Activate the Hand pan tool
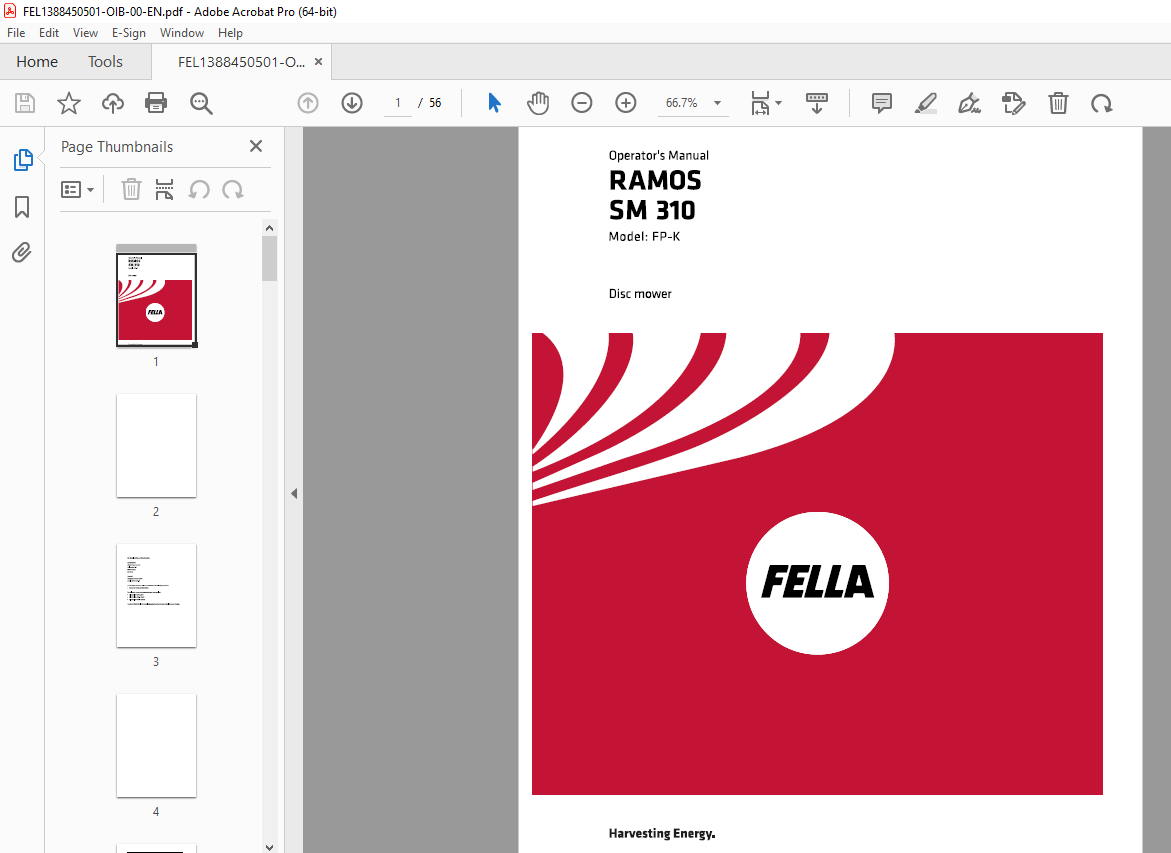The width and height of the screenshot is (1171, 853). [538, 103]
